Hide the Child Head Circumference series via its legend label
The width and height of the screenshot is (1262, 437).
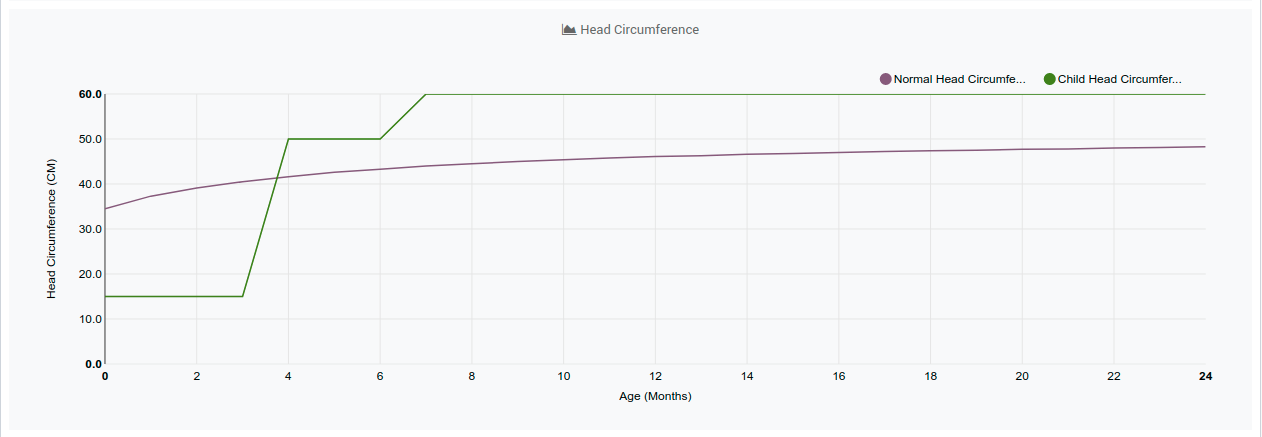pyautogui.click(x=1119, y=79)
